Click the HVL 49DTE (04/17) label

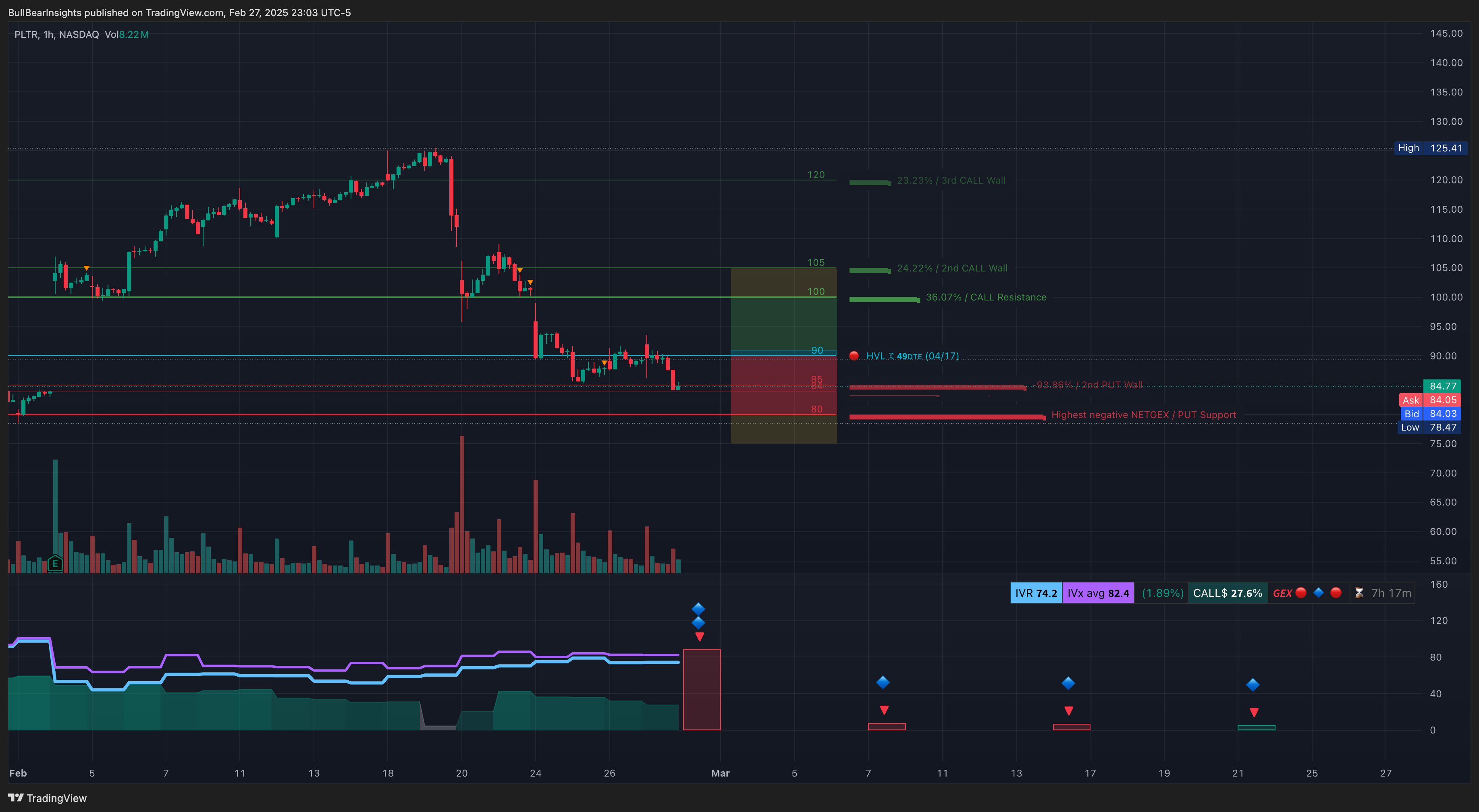[x=912, y=356]
